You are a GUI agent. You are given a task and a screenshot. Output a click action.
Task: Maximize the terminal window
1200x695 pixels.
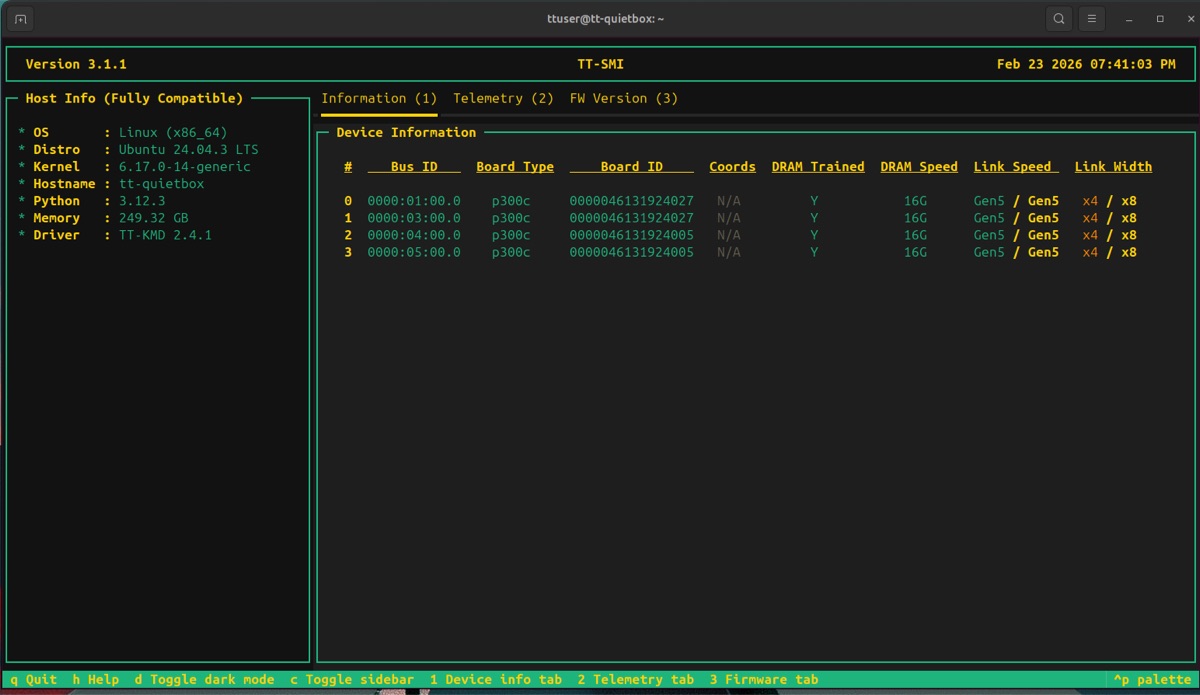(1160, 19)
